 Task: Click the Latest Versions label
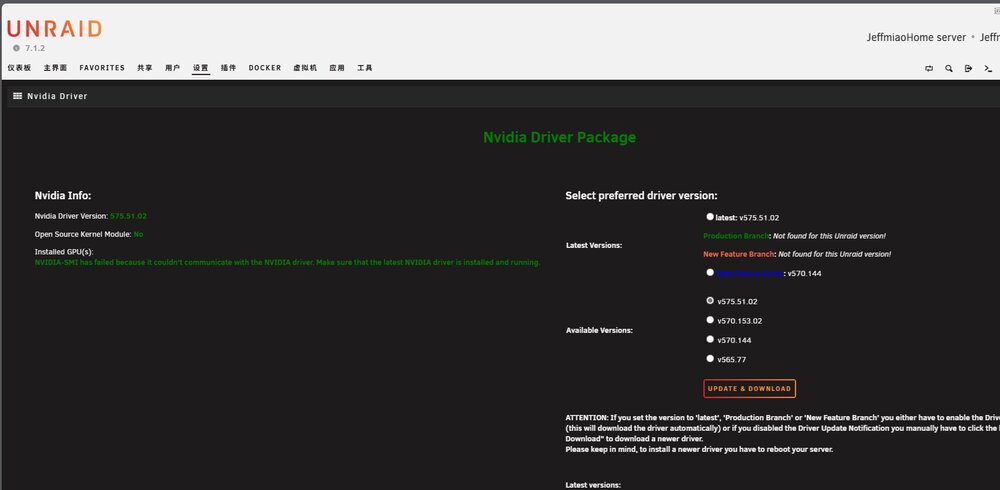pyautogui.click(x=594, y=245)
